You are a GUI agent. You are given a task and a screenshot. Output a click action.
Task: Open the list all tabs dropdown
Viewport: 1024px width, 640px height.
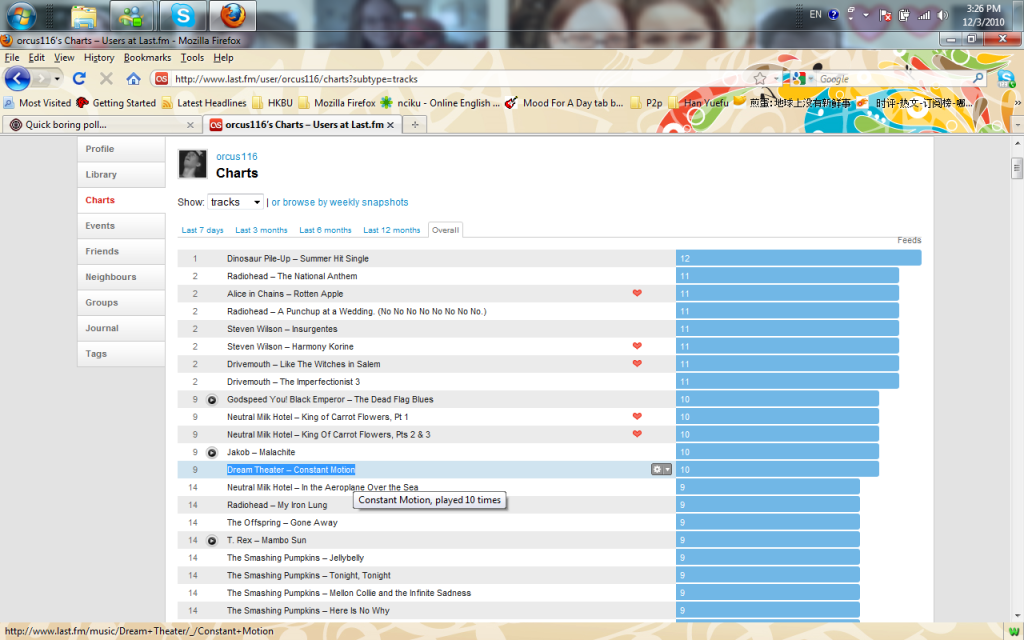coord(1017,125)
